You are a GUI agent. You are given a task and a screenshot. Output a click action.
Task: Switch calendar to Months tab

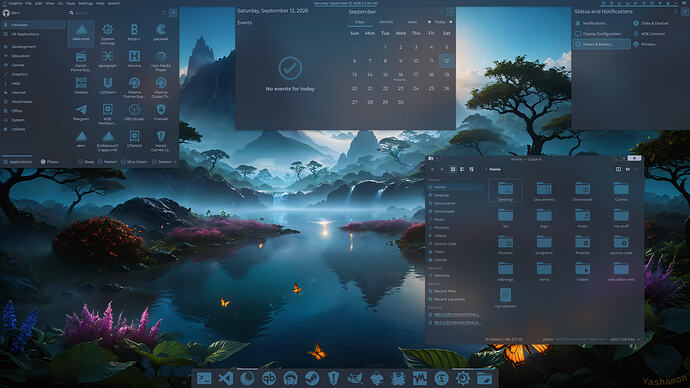coord(386,22)
